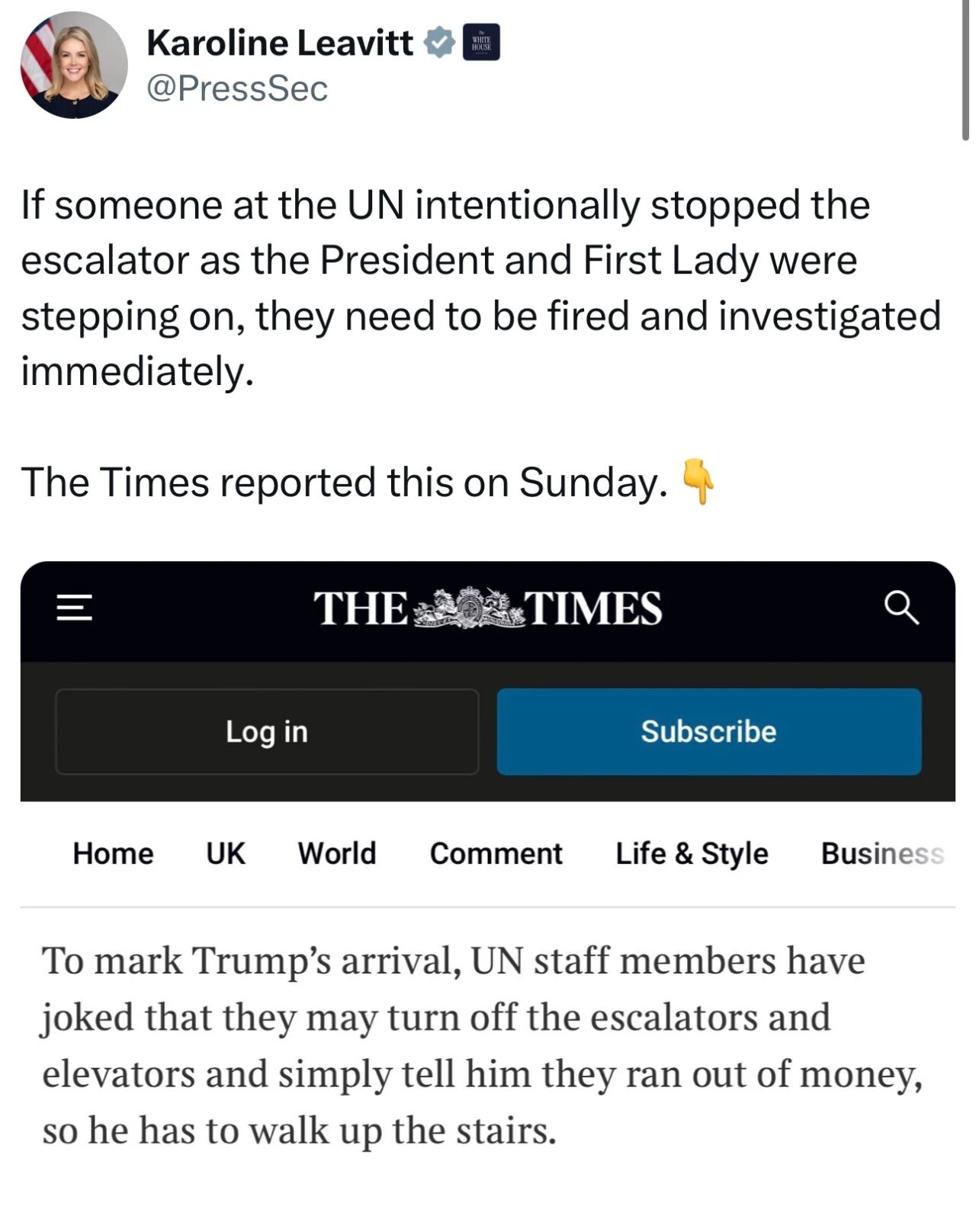Click the pointing-down hand emoji
Image resolution: width=976 pixels, height=1232 pixels.
coord(698,482)
